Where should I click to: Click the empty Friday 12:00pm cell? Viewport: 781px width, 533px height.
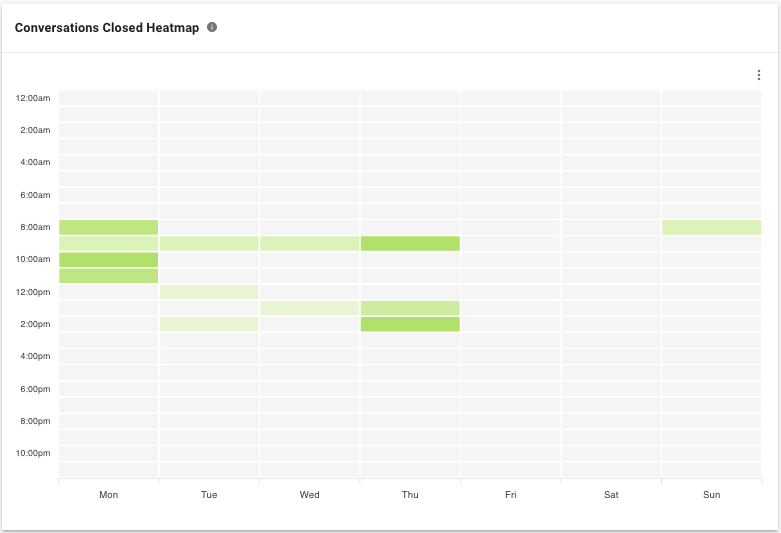pos(511,292)
